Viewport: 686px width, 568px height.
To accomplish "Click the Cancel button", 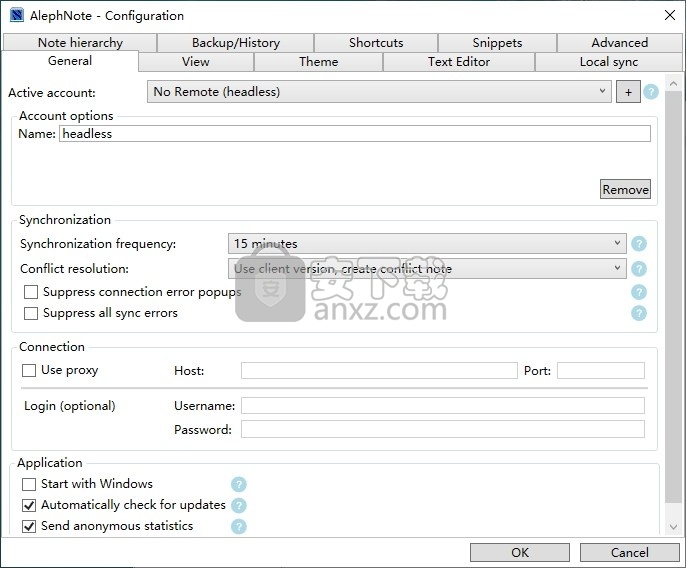I will point(630,553).
